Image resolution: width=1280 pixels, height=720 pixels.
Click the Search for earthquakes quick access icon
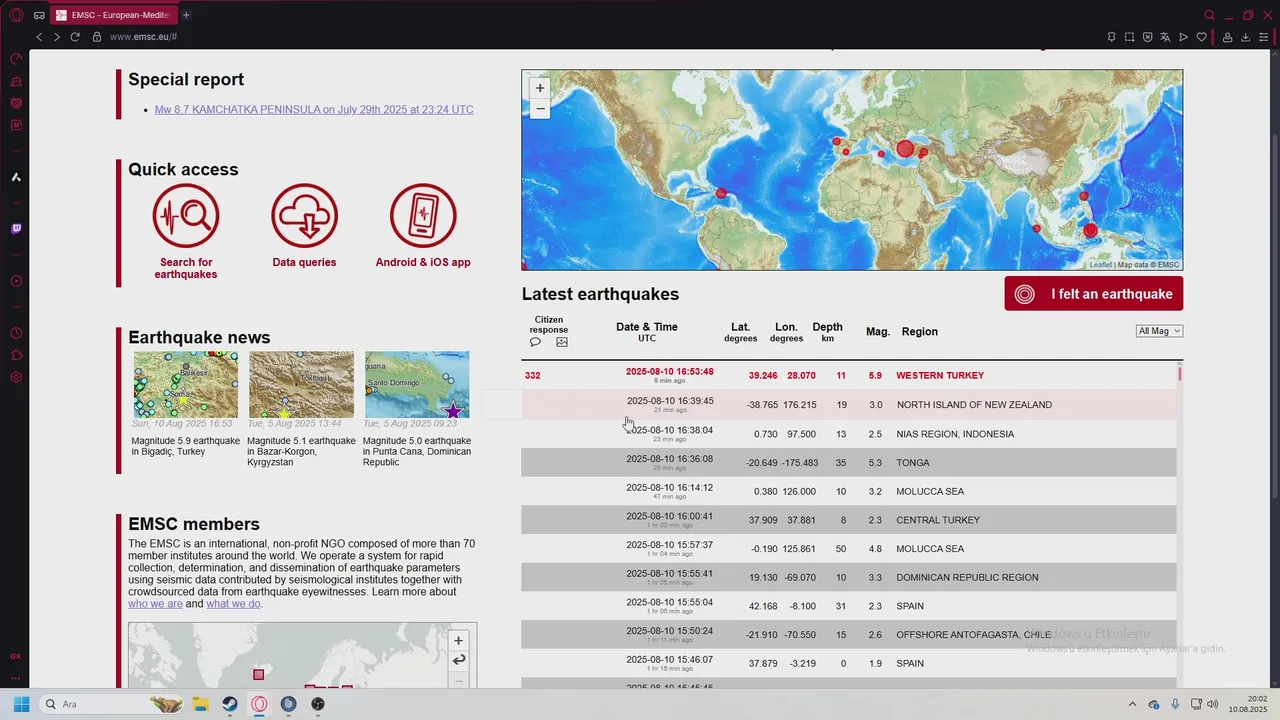click(186, 215)
